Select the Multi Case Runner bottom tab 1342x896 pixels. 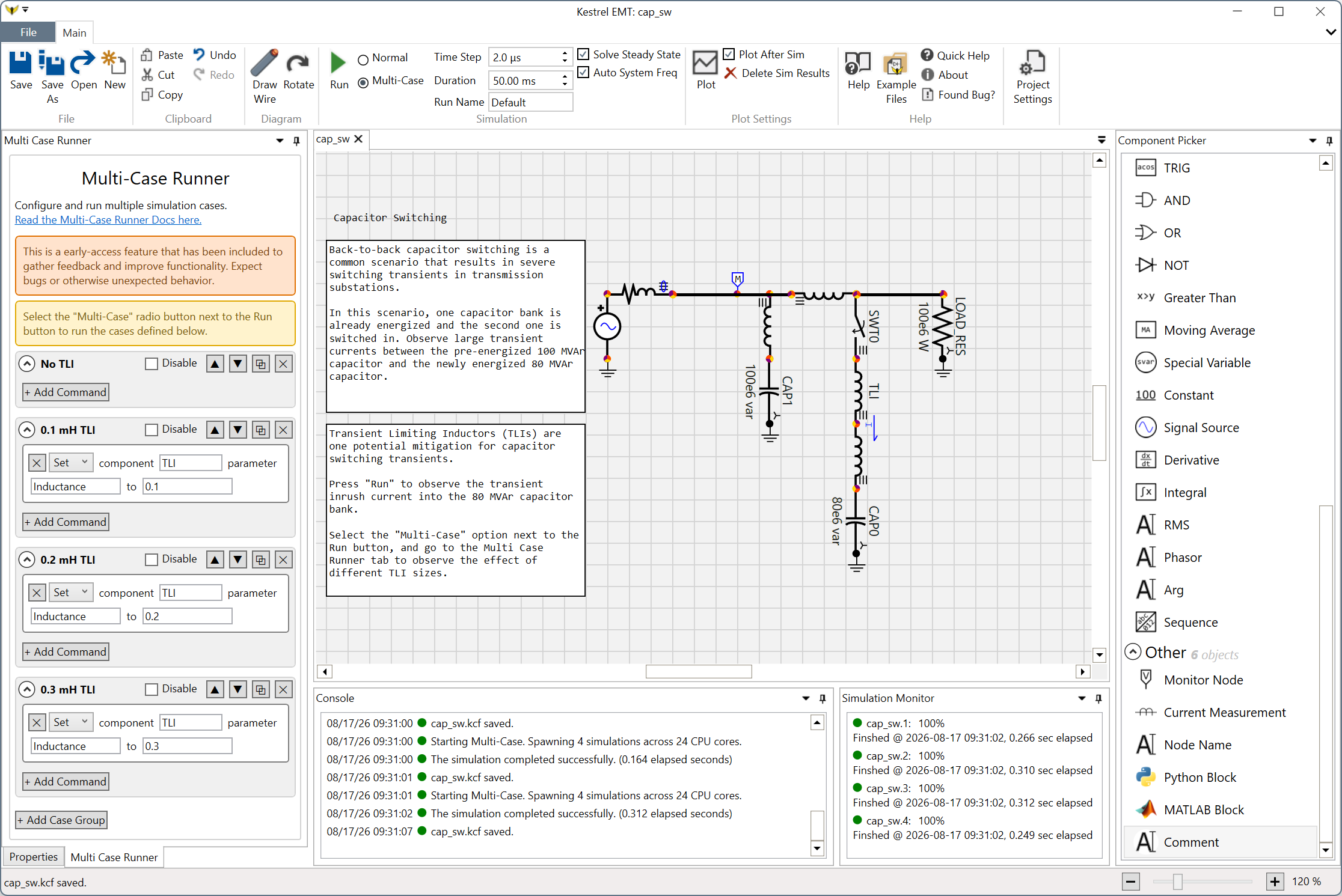coord(114,857)
